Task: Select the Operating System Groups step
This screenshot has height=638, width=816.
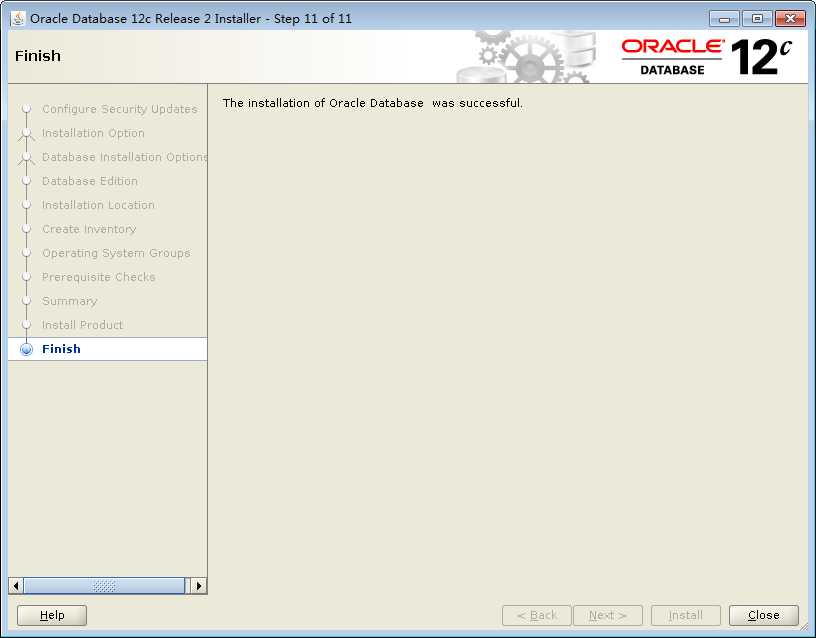Action: point(116,252)
